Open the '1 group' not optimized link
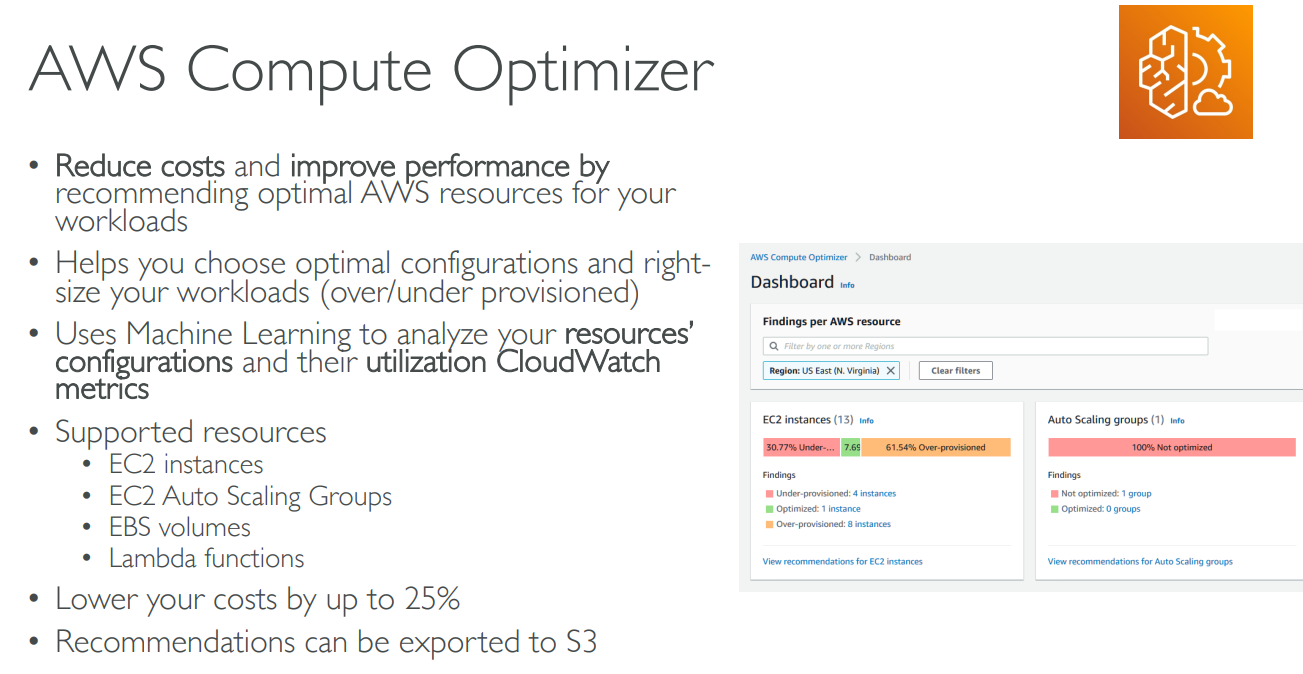Screen dimensions: 1303x674 pyautogui.click(x=1136, y=494)
